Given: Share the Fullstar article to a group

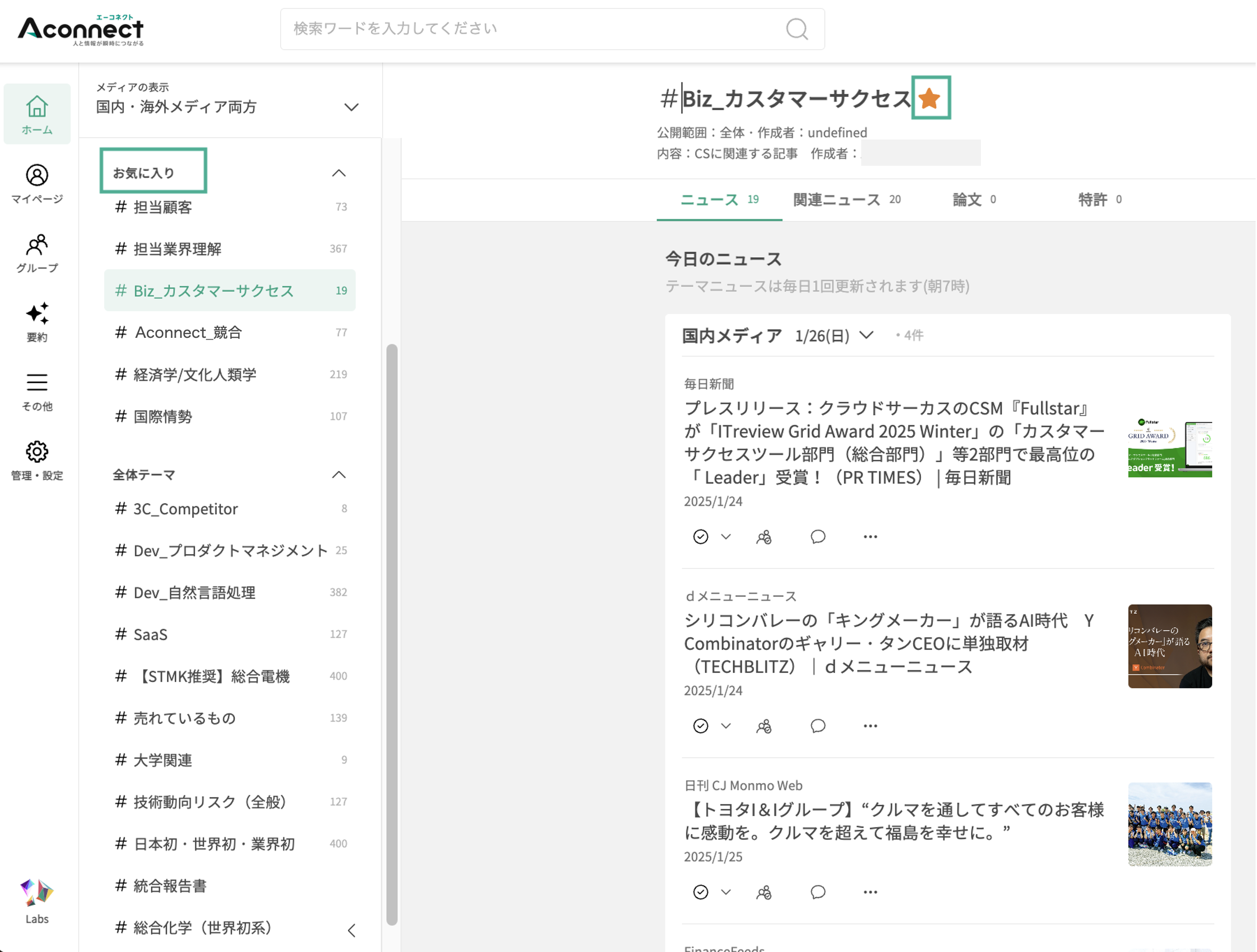Looking at the screenshot, I should tap(764, 537).
